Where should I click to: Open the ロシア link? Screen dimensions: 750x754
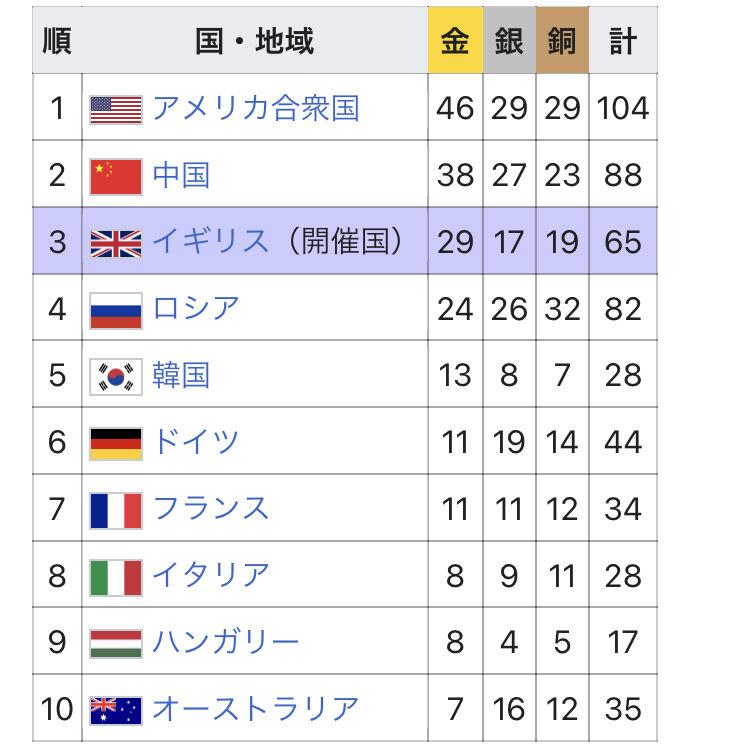[x=196, y=308]
